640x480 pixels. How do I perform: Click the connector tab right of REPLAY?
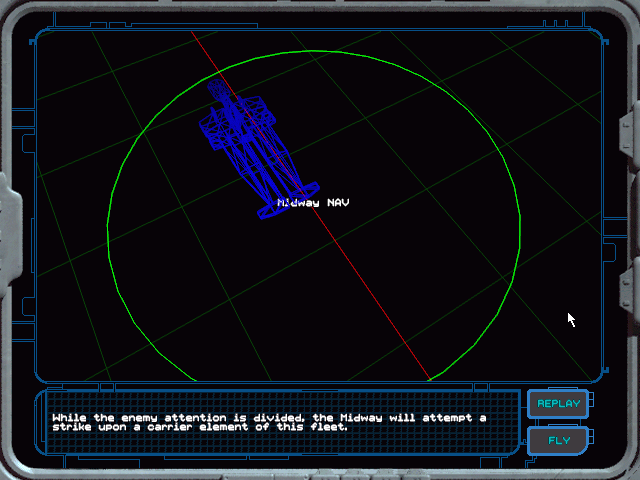(x=594, y=404)
